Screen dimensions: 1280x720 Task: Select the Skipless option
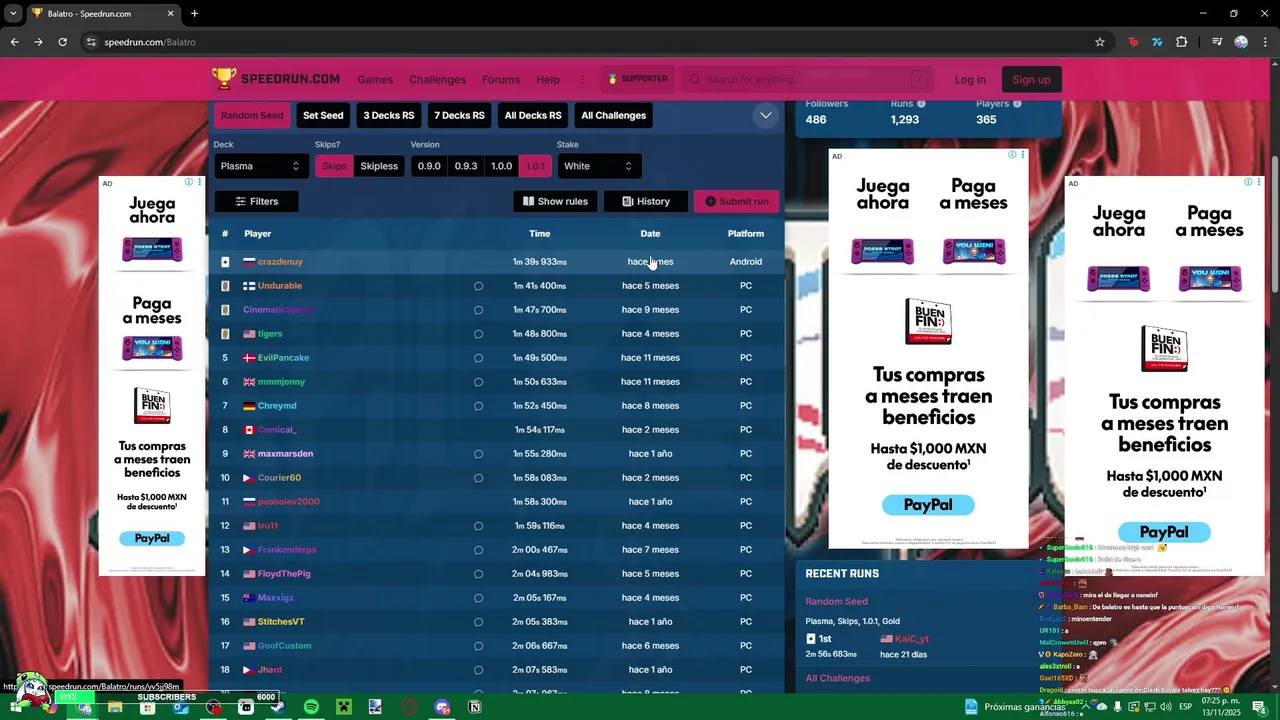pyautogui.click(x=379, y=166)
